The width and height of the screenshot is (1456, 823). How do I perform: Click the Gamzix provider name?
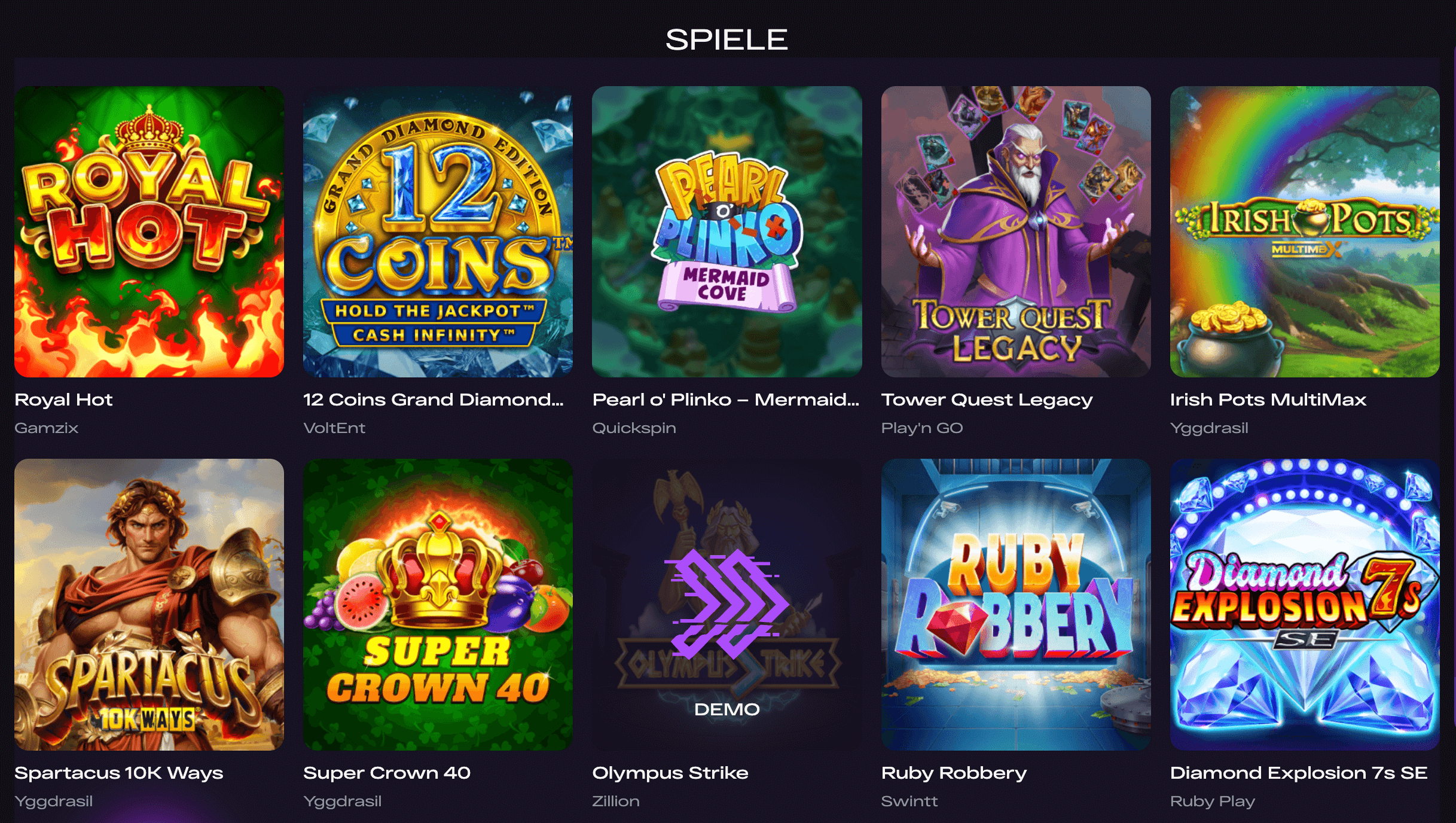[46, 428]
